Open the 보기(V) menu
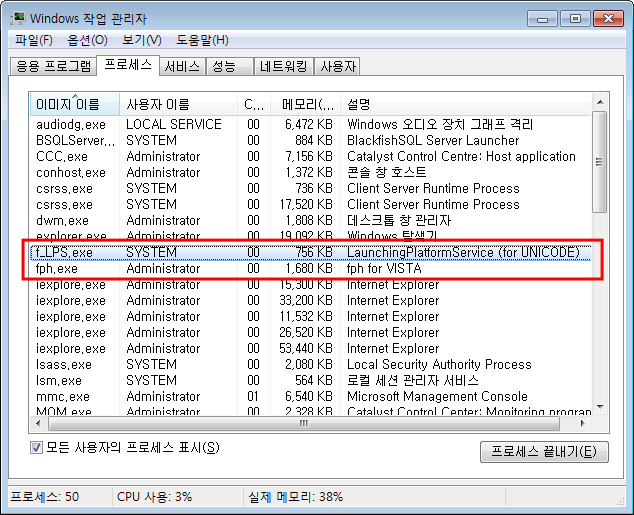The width and height of the screenshot is (634, 515). [142, 40]
